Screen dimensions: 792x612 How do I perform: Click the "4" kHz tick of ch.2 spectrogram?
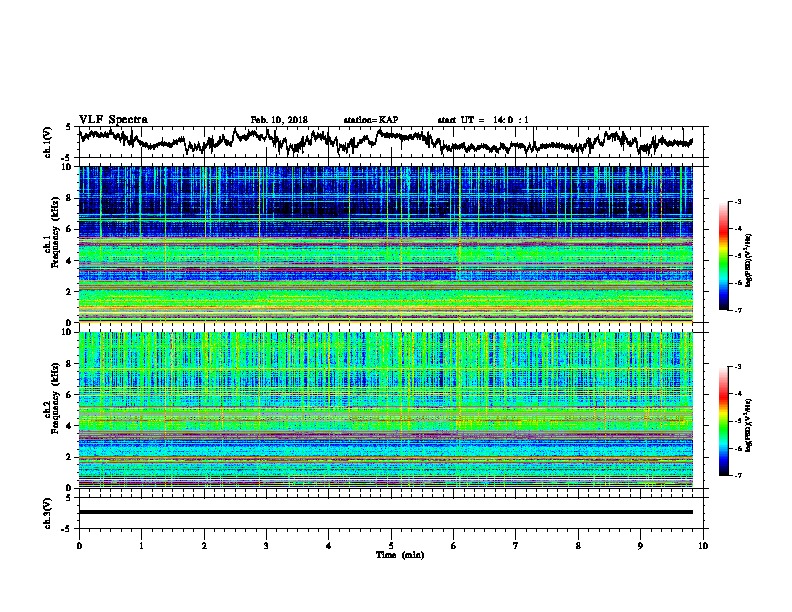click(x=70, y=426)
